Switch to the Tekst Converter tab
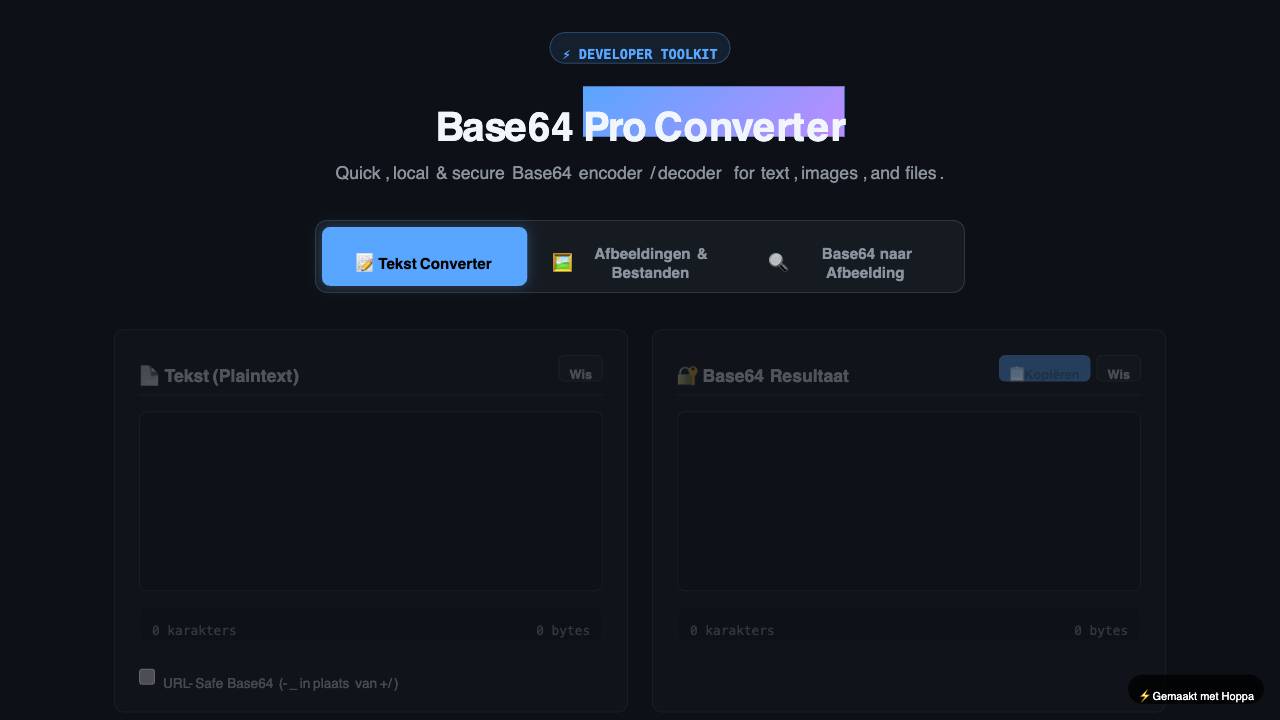Screen dimensions: 1280x720 tap(424, 257)
